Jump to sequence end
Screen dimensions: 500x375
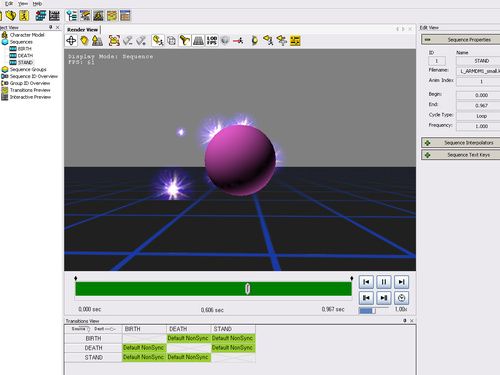click(401, 282)
